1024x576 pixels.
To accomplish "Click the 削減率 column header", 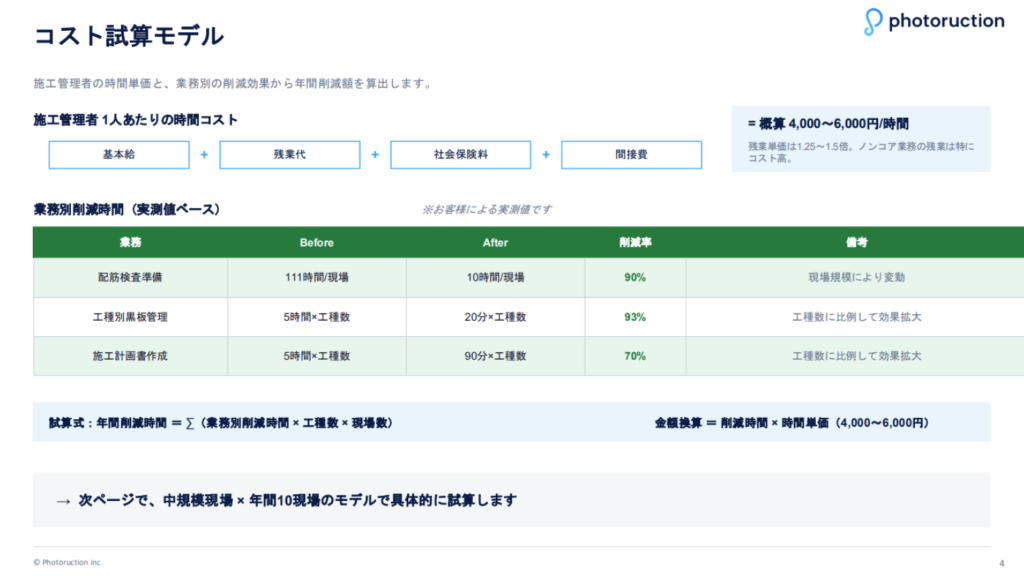I will pos(635,242).
